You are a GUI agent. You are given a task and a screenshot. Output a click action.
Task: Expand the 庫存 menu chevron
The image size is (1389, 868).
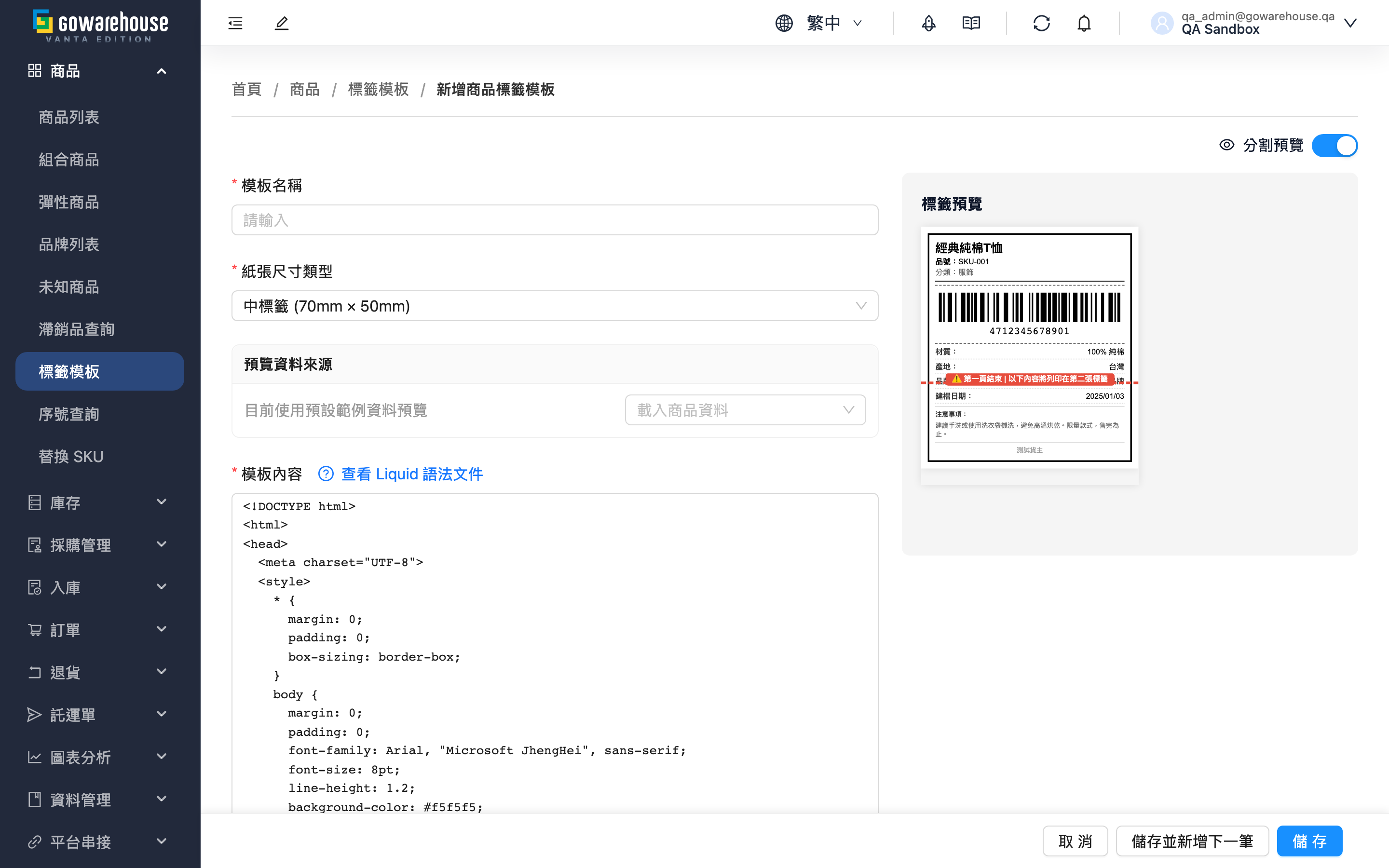tap(162, 502)
